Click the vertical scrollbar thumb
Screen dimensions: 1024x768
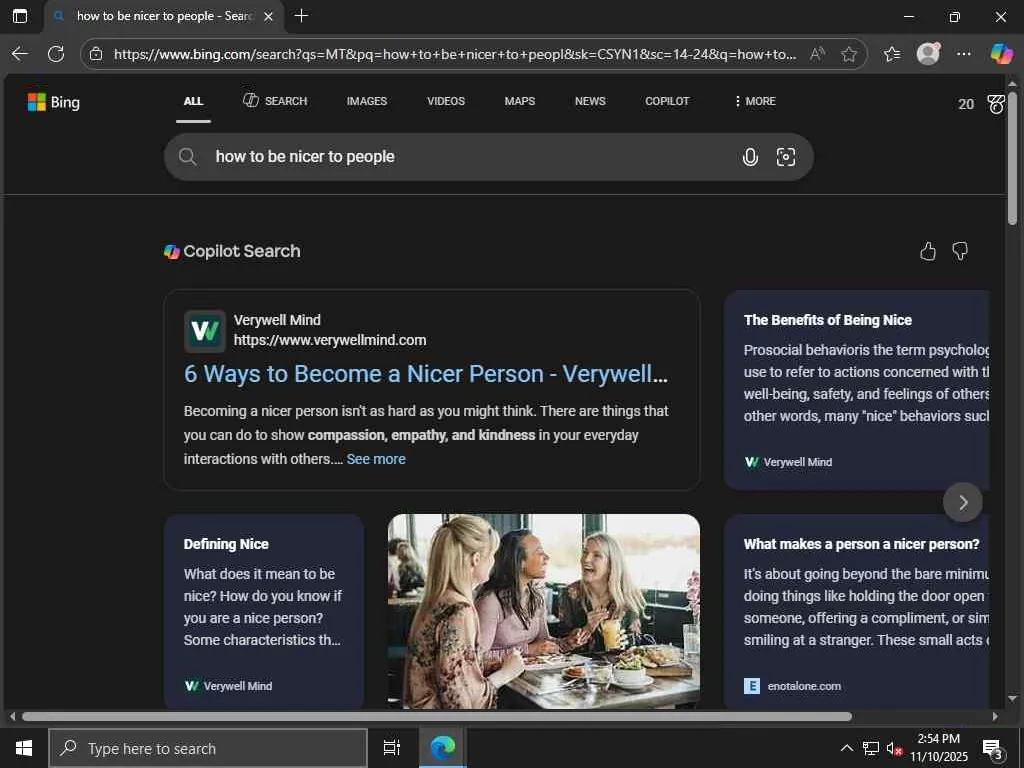pyautogui.click(x=1012, y=158)
